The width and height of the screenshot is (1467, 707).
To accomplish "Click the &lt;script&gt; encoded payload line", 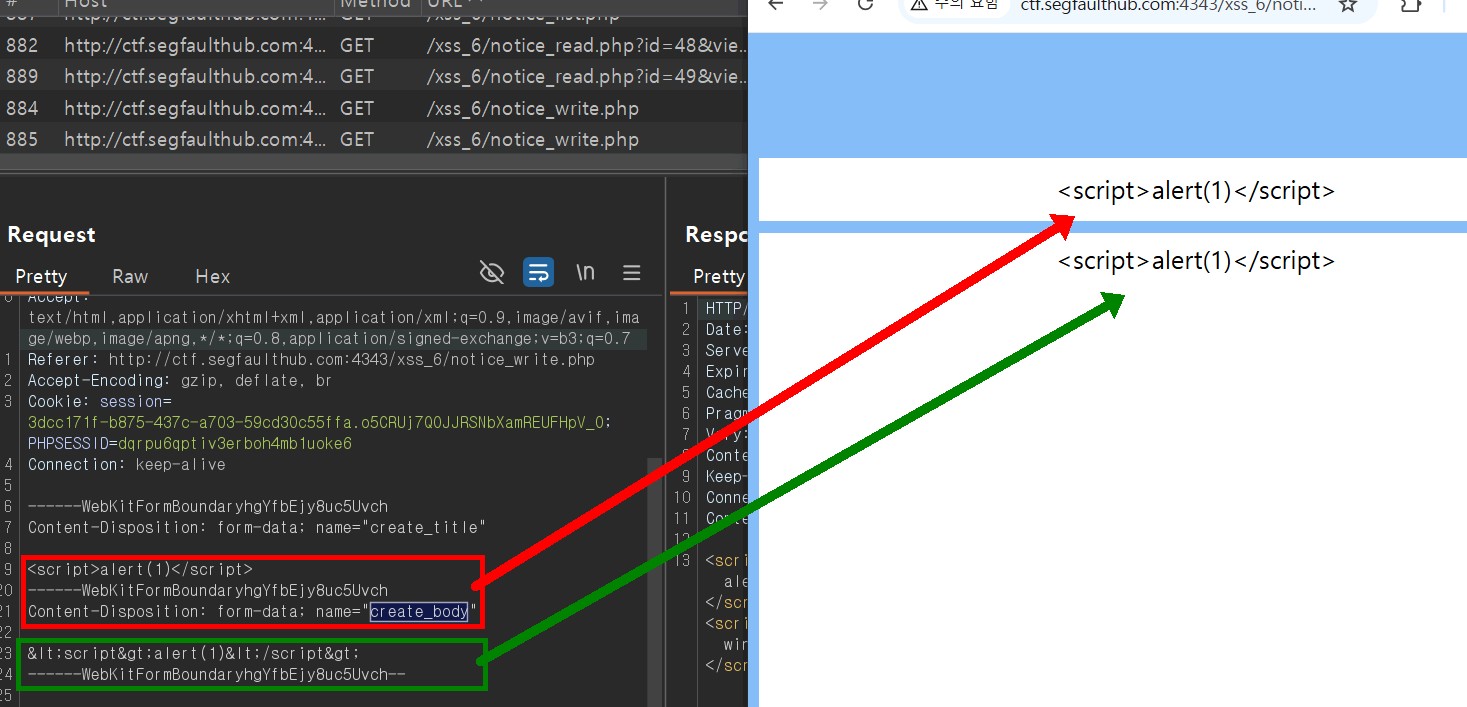I will click(x=193, y=653).
